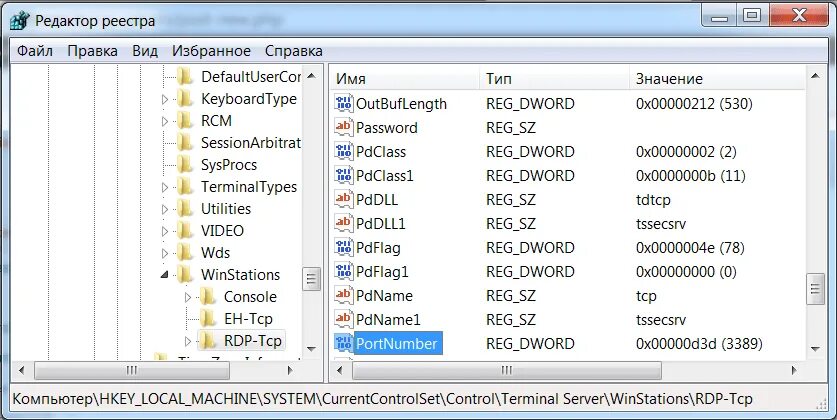Expand the KeyboardType tree node
Screen dimensions: 837x420
165,99
